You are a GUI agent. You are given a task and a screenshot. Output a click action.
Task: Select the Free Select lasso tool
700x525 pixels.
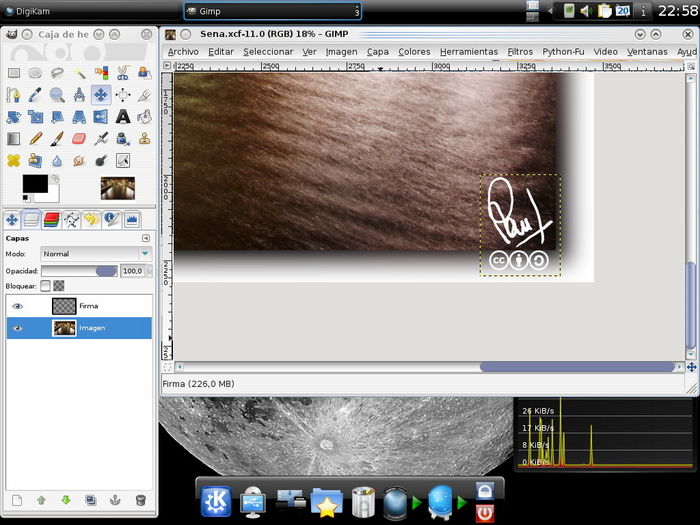[x=57, y=73]
